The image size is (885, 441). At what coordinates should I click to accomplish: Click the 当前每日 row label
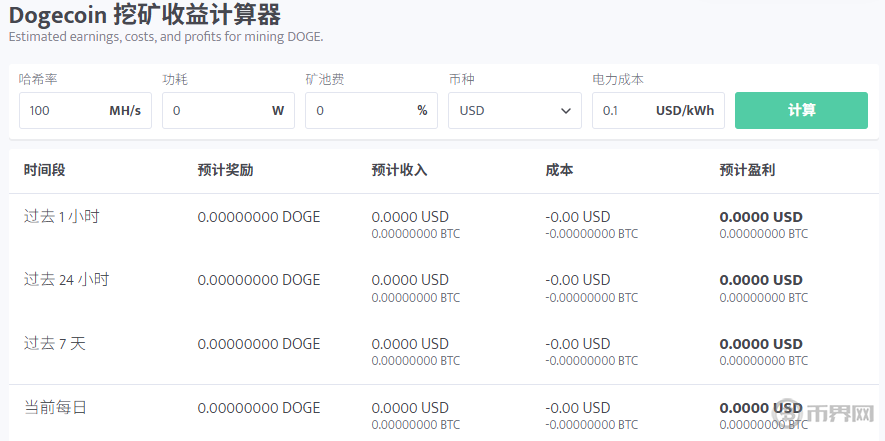click(x=55, y=407)
